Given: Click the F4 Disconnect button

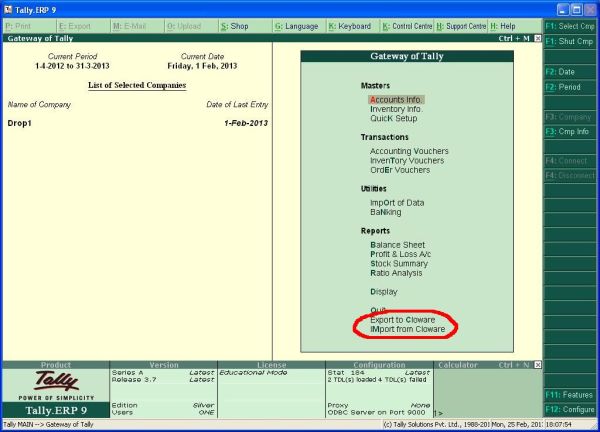Looking at the screenshot, I should [x=570, y=176].
